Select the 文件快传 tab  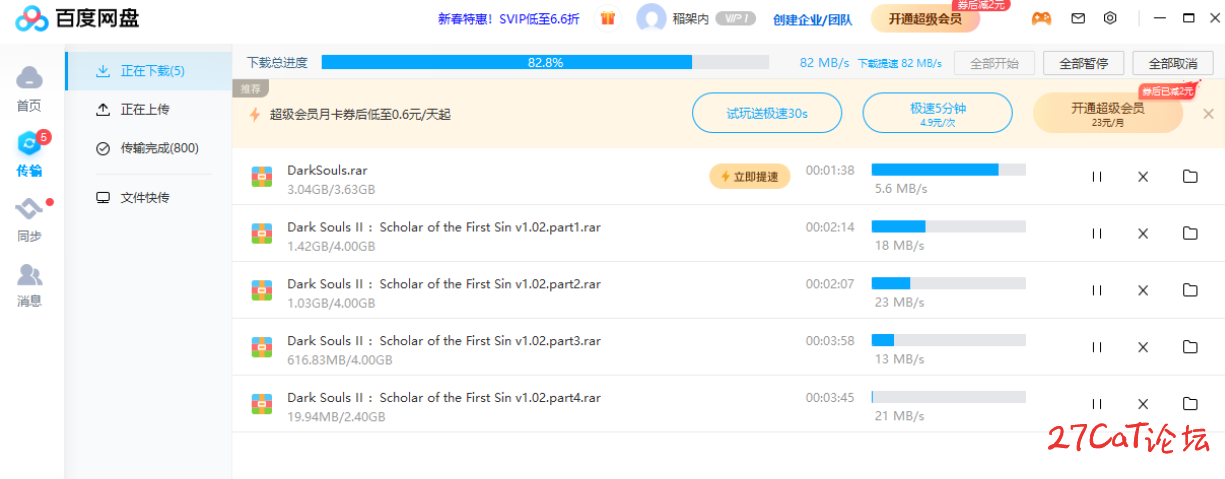coord(148,197)
